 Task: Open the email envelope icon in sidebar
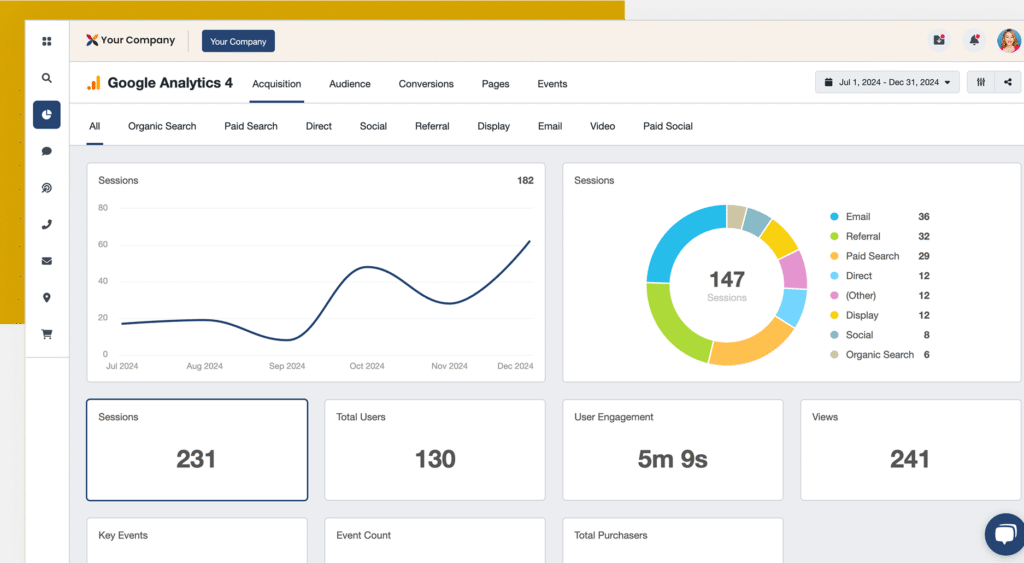(x=46, y=261)
